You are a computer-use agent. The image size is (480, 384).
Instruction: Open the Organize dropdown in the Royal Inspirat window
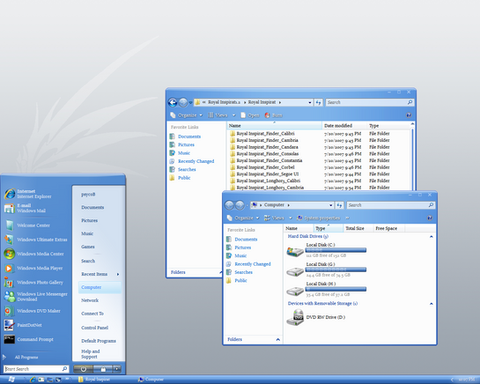[186, 115]
